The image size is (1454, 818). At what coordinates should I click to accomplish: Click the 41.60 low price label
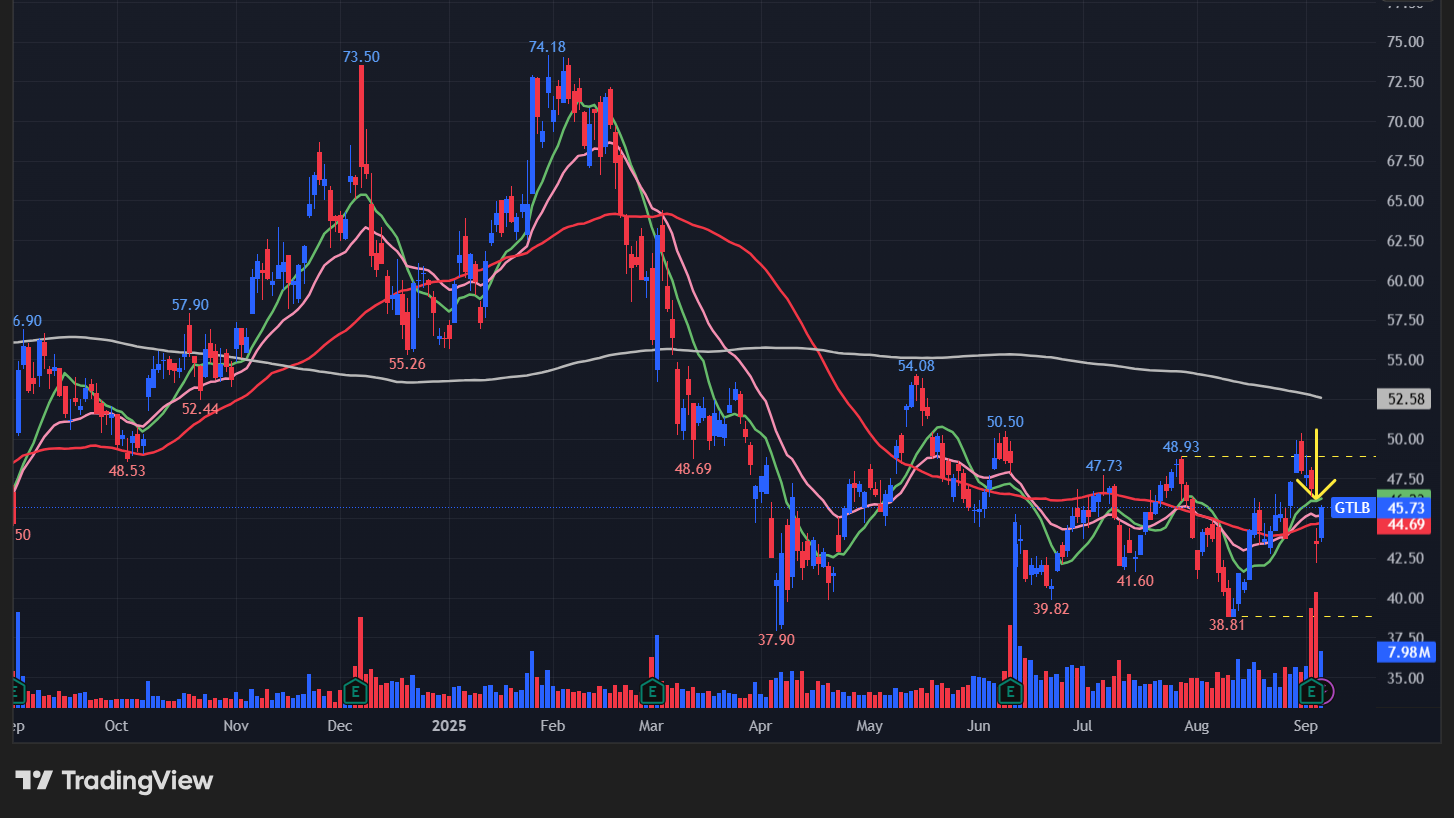click(x=1135, y=581)
